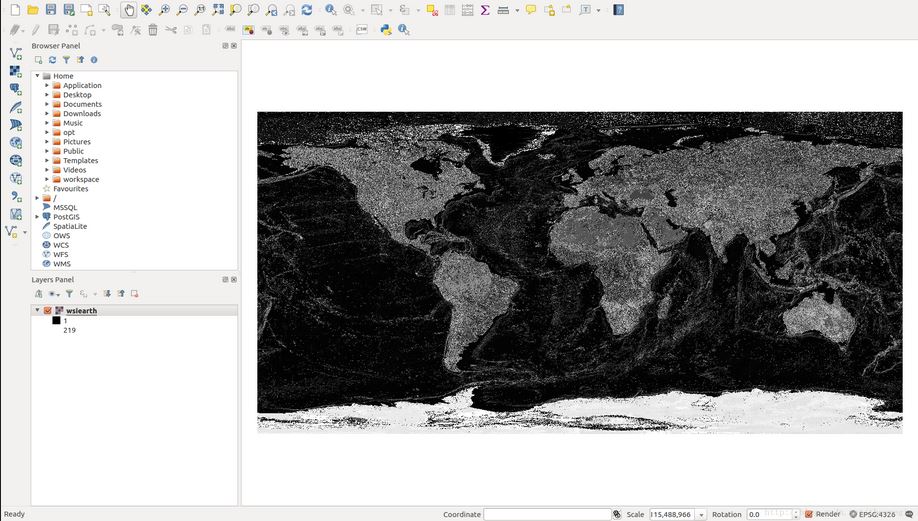Open the Measure tool dropdown arrow
The height and width of the screenshot is (521, 918).
[x=517, y=10]
